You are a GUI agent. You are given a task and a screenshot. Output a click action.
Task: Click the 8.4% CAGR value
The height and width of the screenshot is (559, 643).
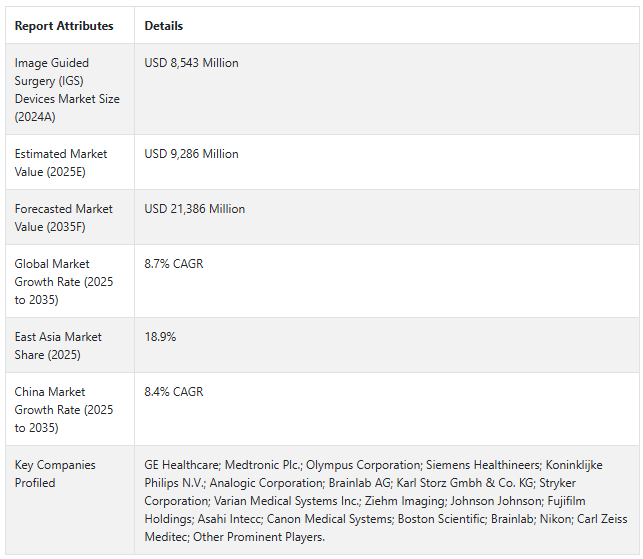coord(174,392)
